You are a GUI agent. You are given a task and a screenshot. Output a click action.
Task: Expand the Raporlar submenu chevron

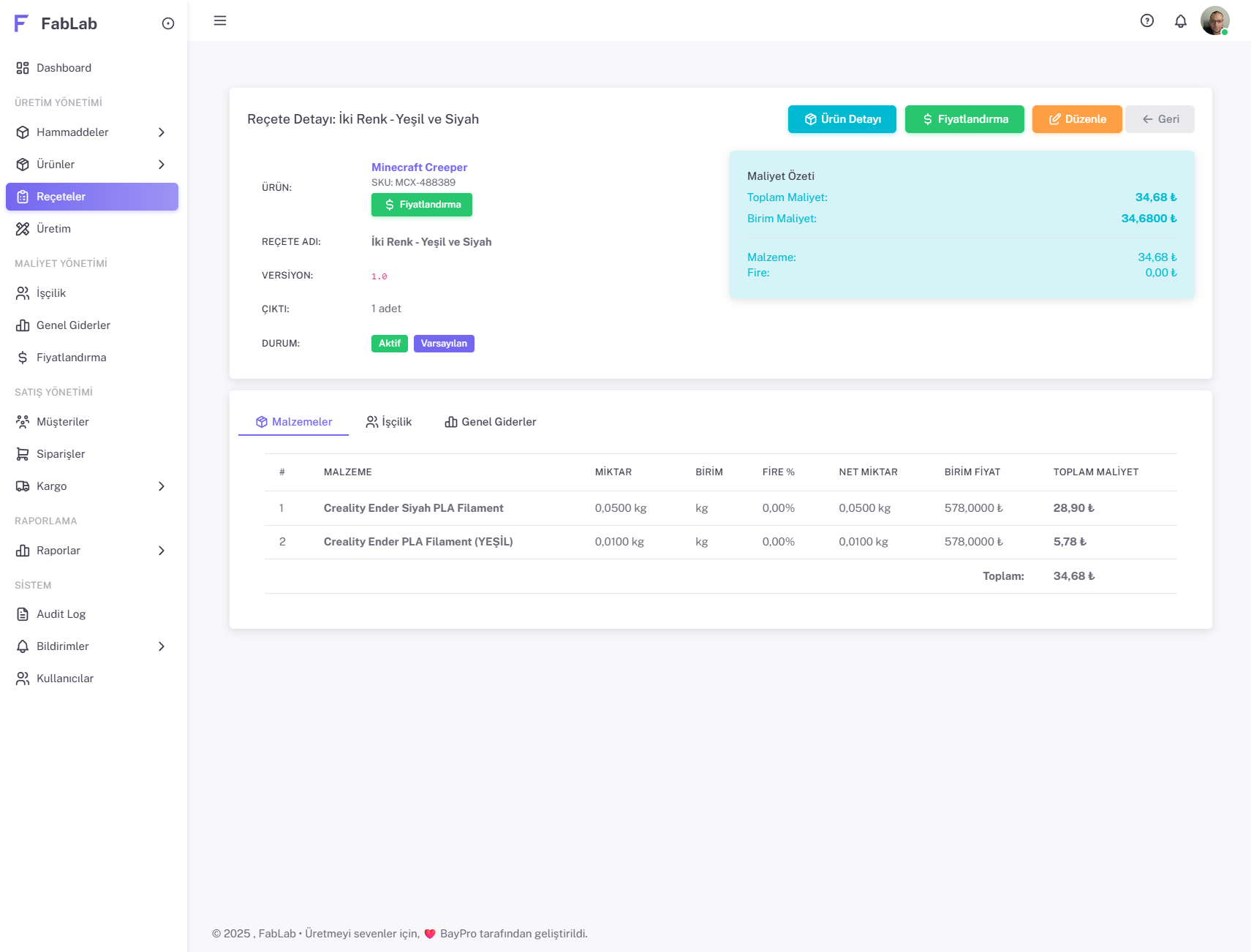(x=162, y=551)
